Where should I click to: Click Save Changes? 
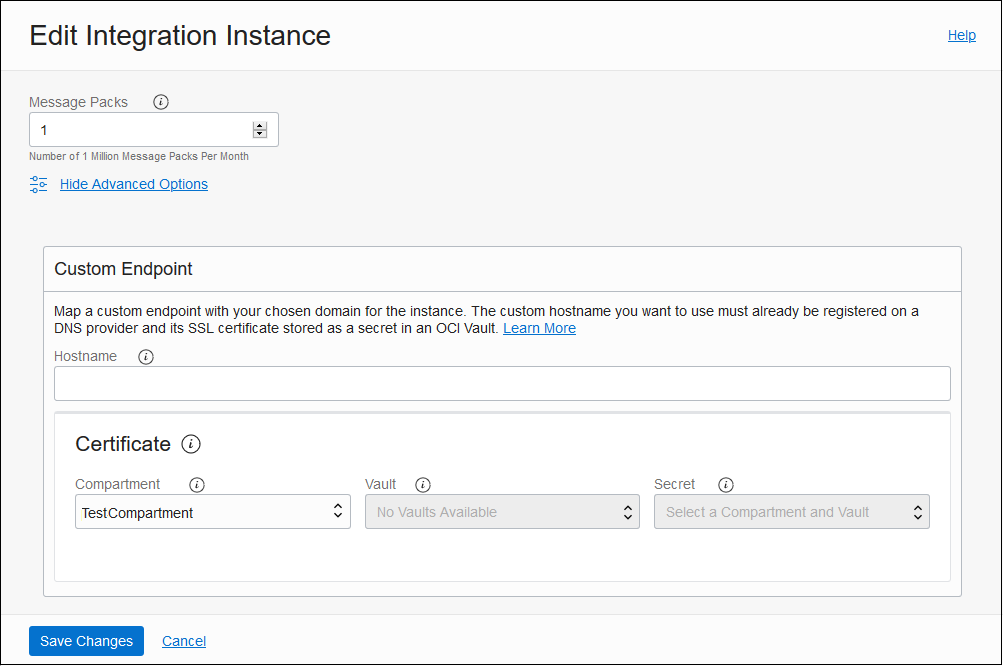86,641
